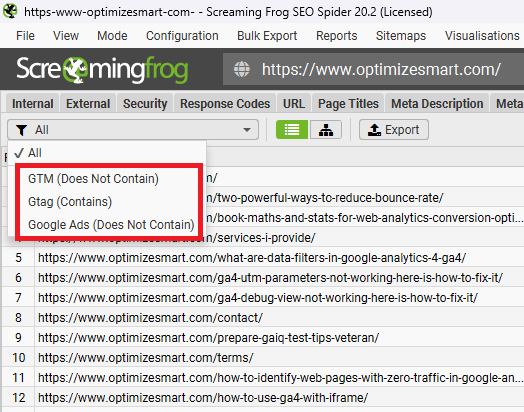Open the File menu

click(x=25, y=36)
